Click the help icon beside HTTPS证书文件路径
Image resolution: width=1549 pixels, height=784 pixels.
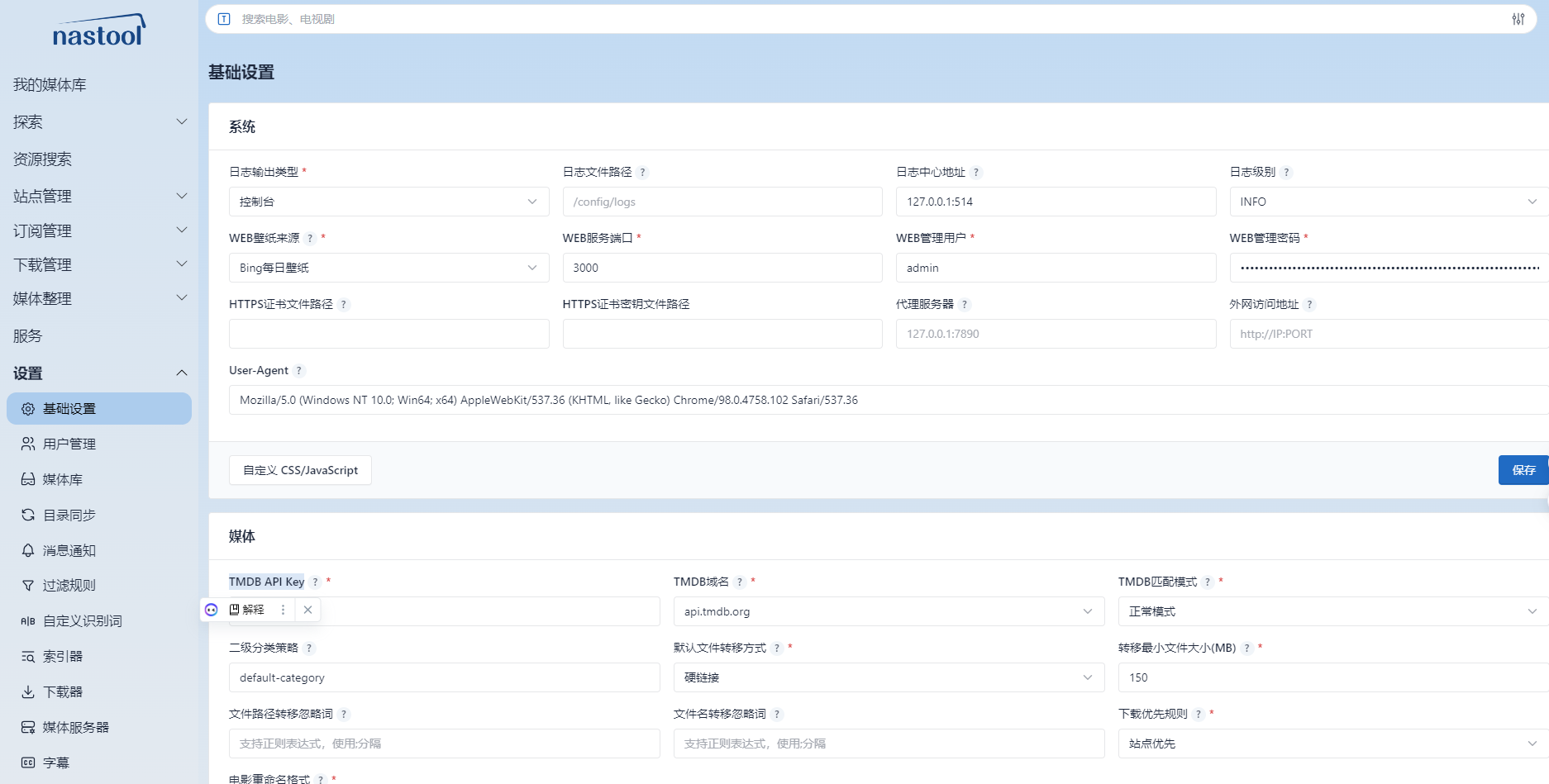click(344, 305)
